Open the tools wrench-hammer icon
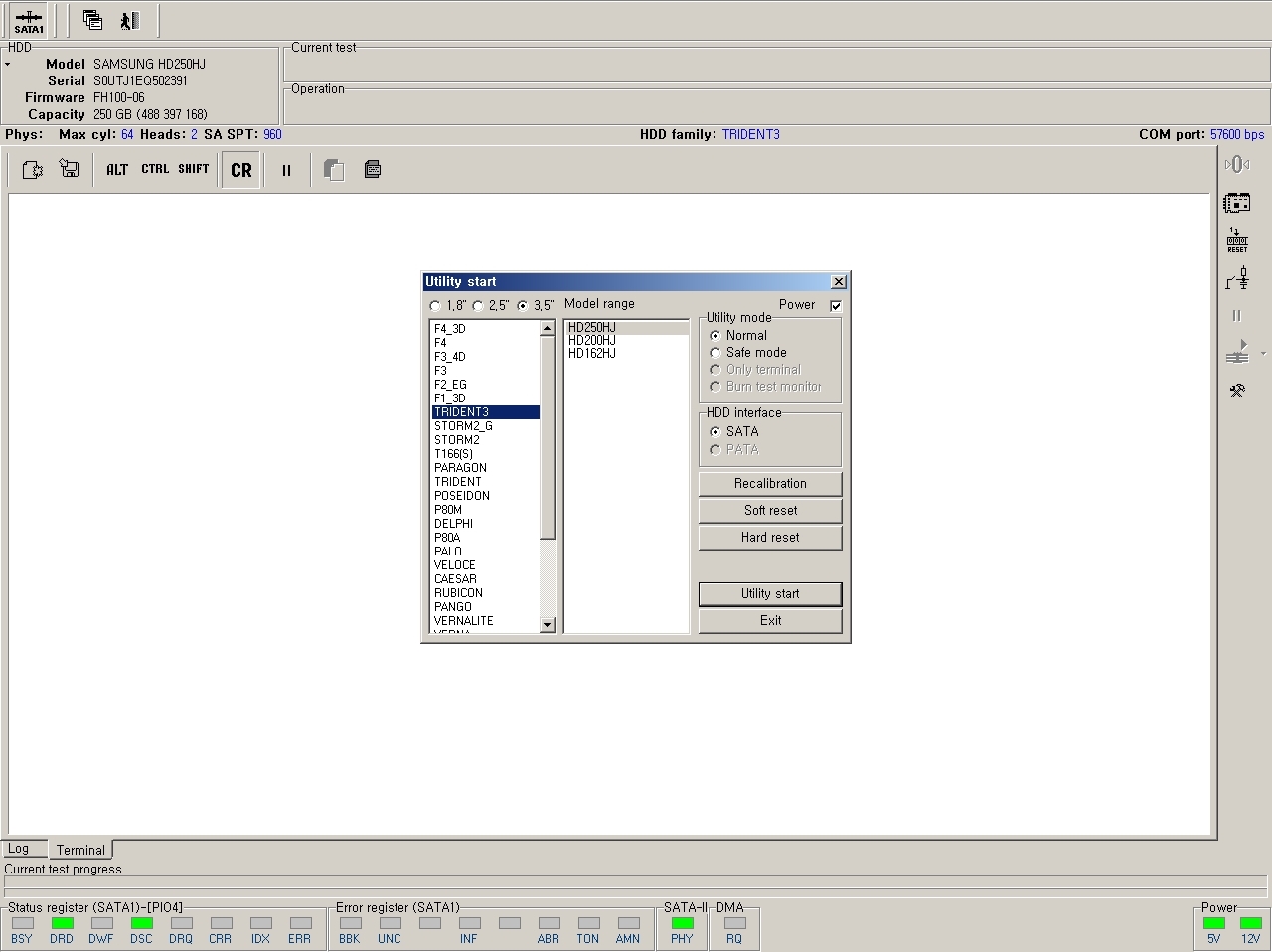This screenshot has width=1272, height=952. click(x=1236, y=391)
